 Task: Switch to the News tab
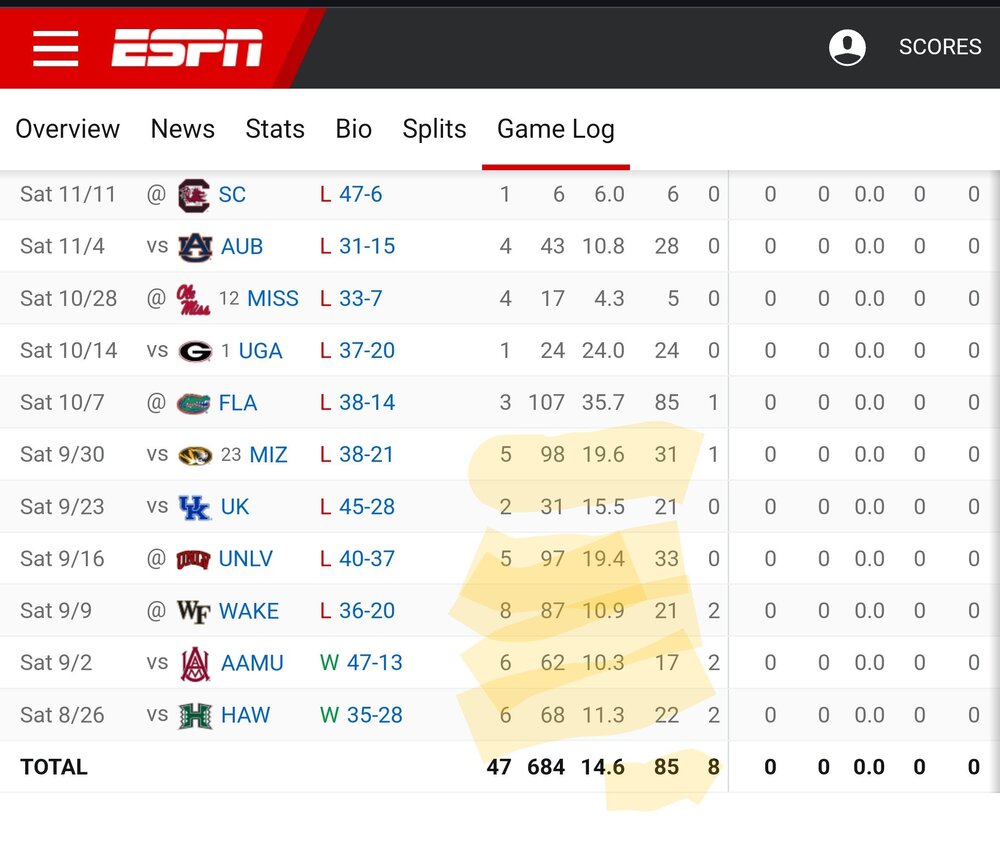pos(183,129)
